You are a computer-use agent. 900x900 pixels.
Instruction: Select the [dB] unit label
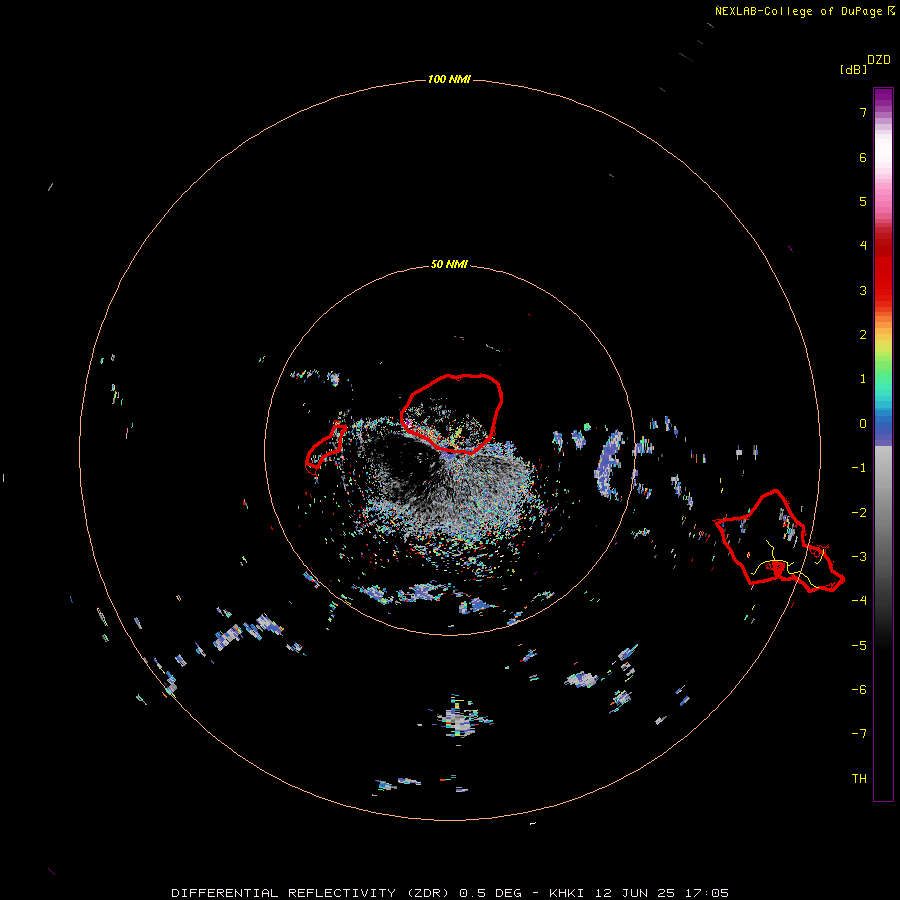coord(853,69)
